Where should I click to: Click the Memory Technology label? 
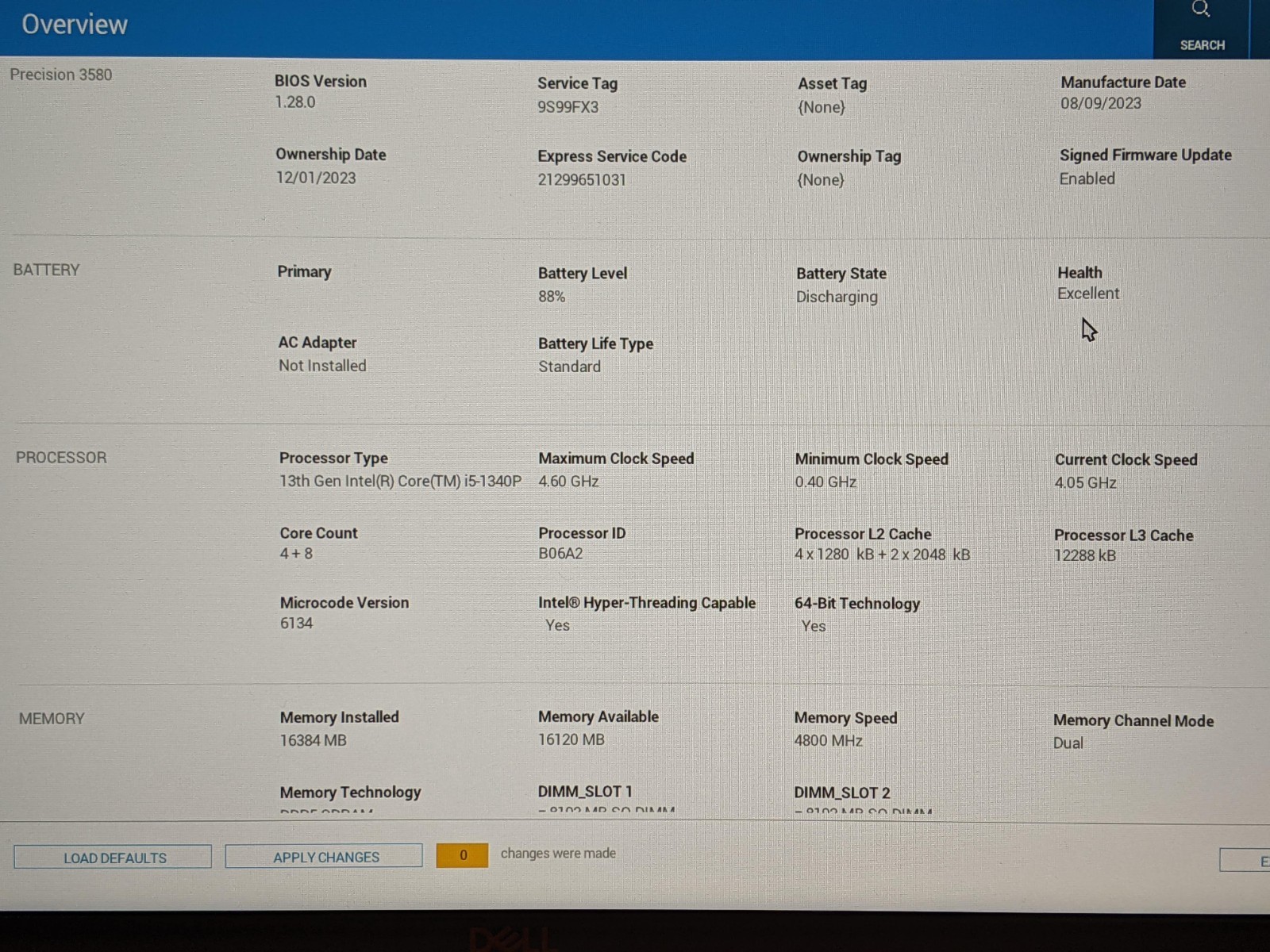350,793
